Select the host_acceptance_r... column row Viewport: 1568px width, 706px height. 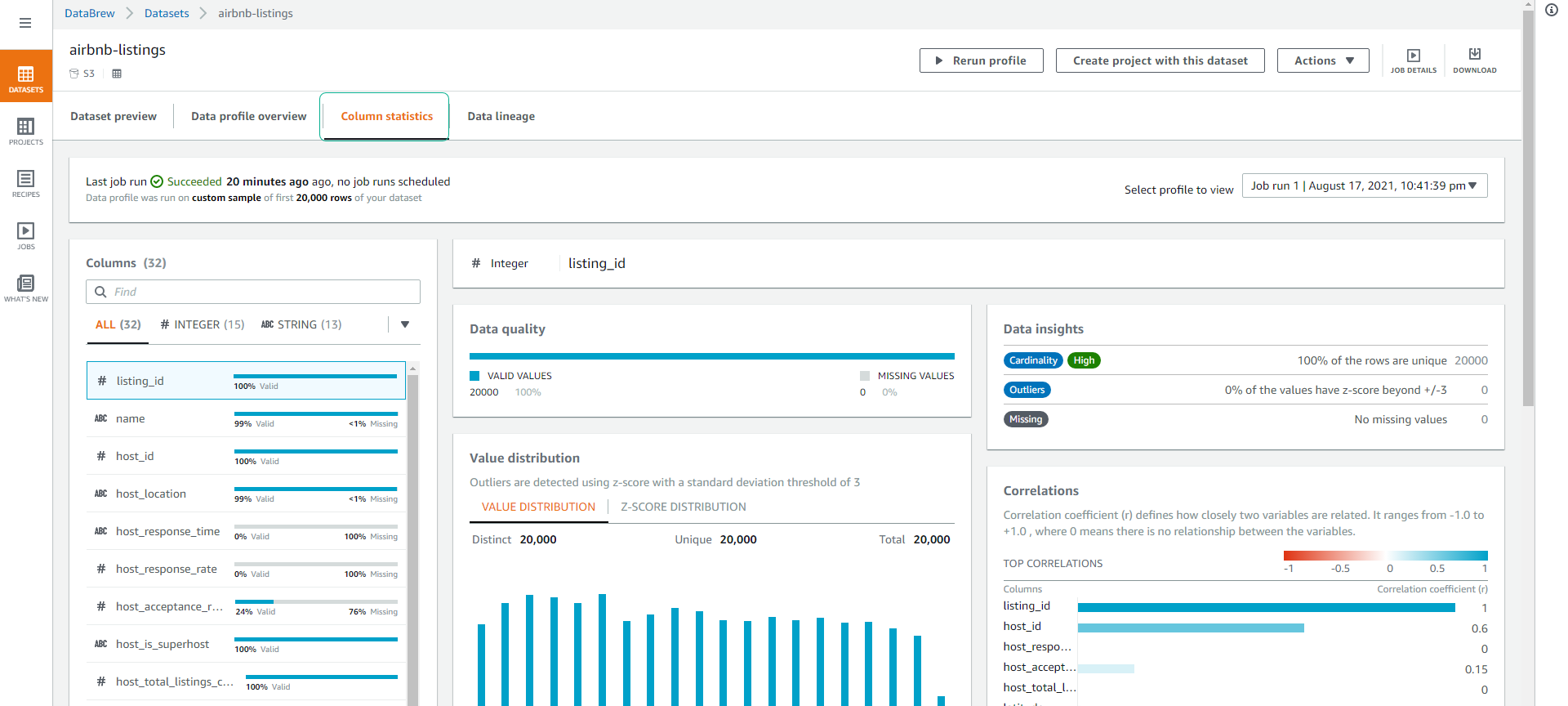coord(246,606)
